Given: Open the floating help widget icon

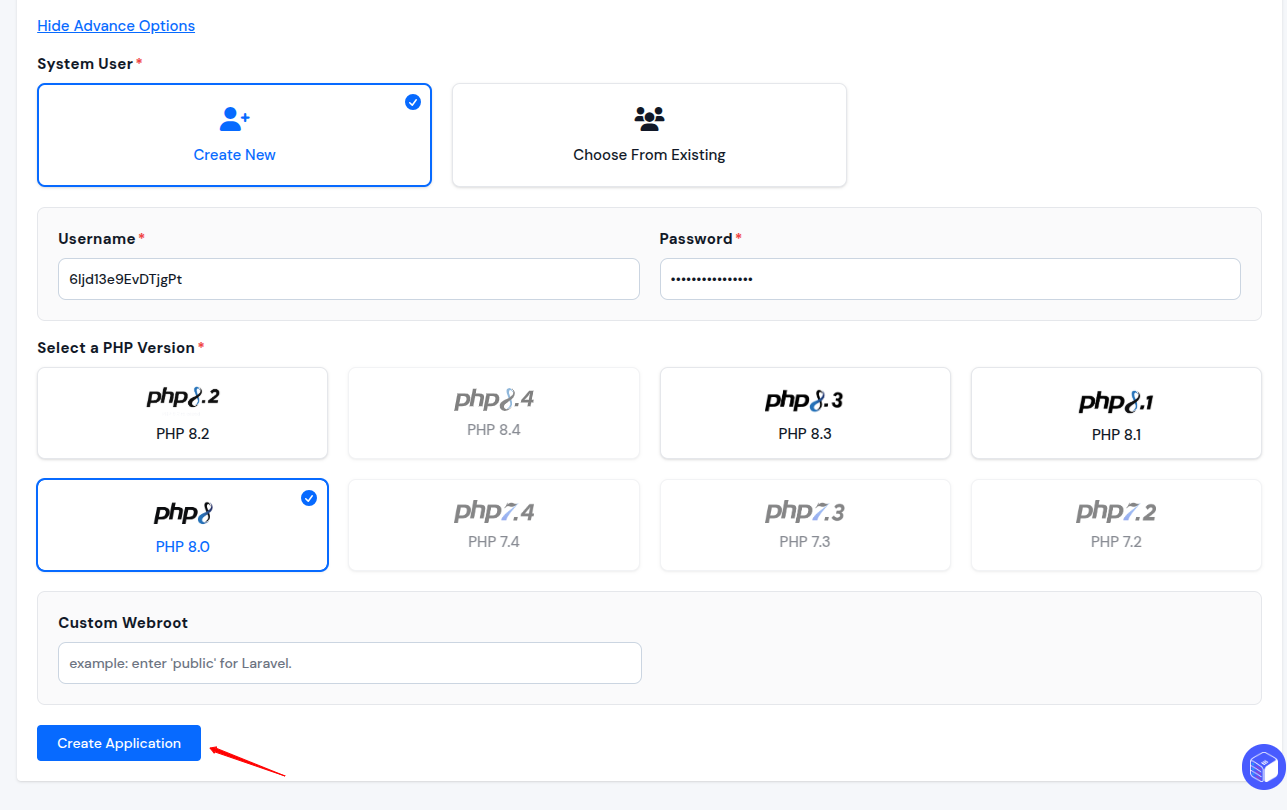Looking at the screenshot, I should click(1263, 768).
